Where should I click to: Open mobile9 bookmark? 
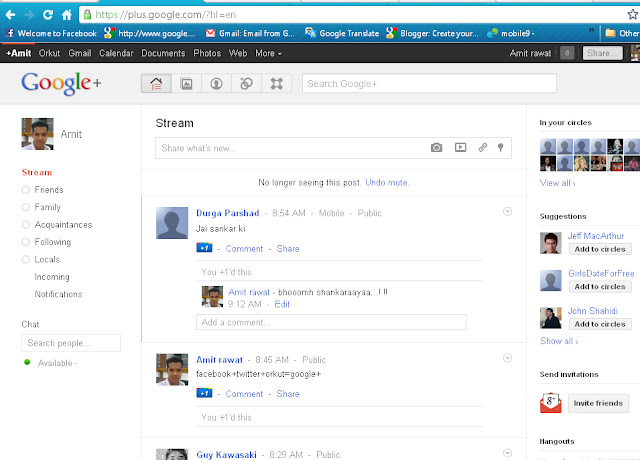[x=511, y=33]
